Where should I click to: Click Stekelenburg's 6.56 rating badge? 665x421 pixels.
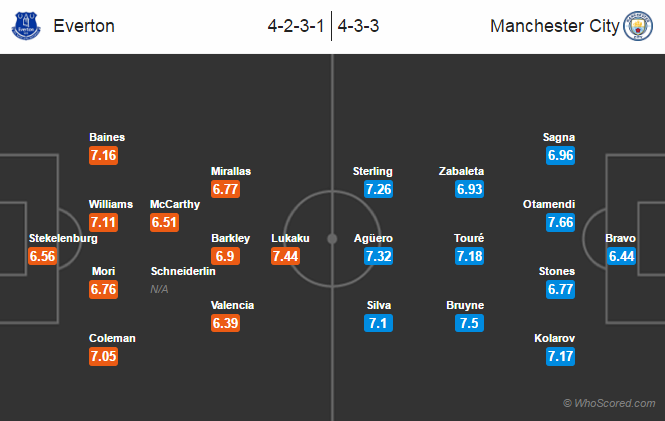point(44,256)
